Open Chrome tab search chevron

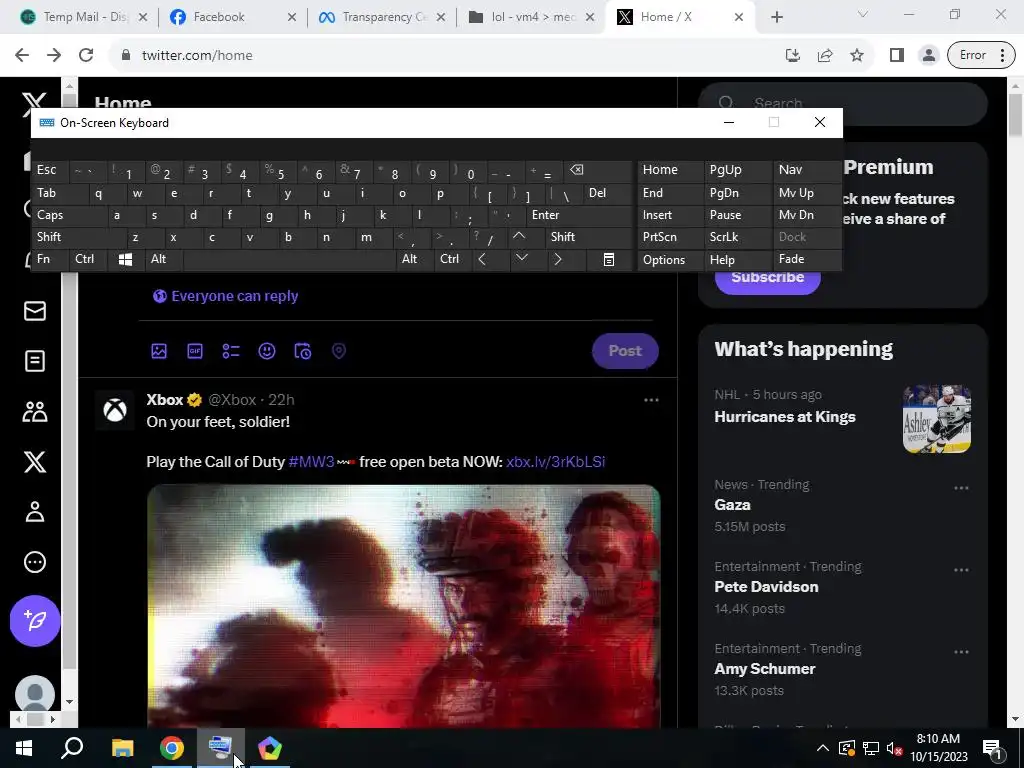tap(863, 14)
